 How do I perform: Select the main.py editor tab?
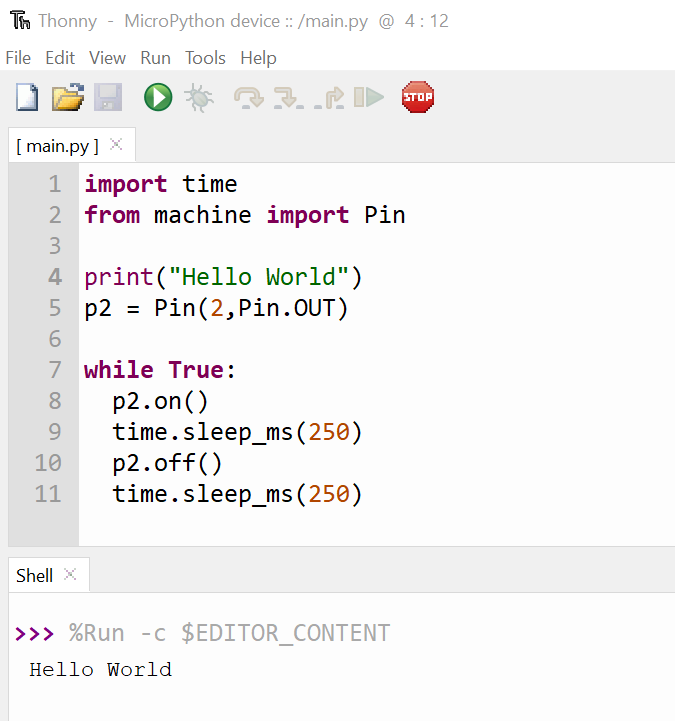[57, 146]
